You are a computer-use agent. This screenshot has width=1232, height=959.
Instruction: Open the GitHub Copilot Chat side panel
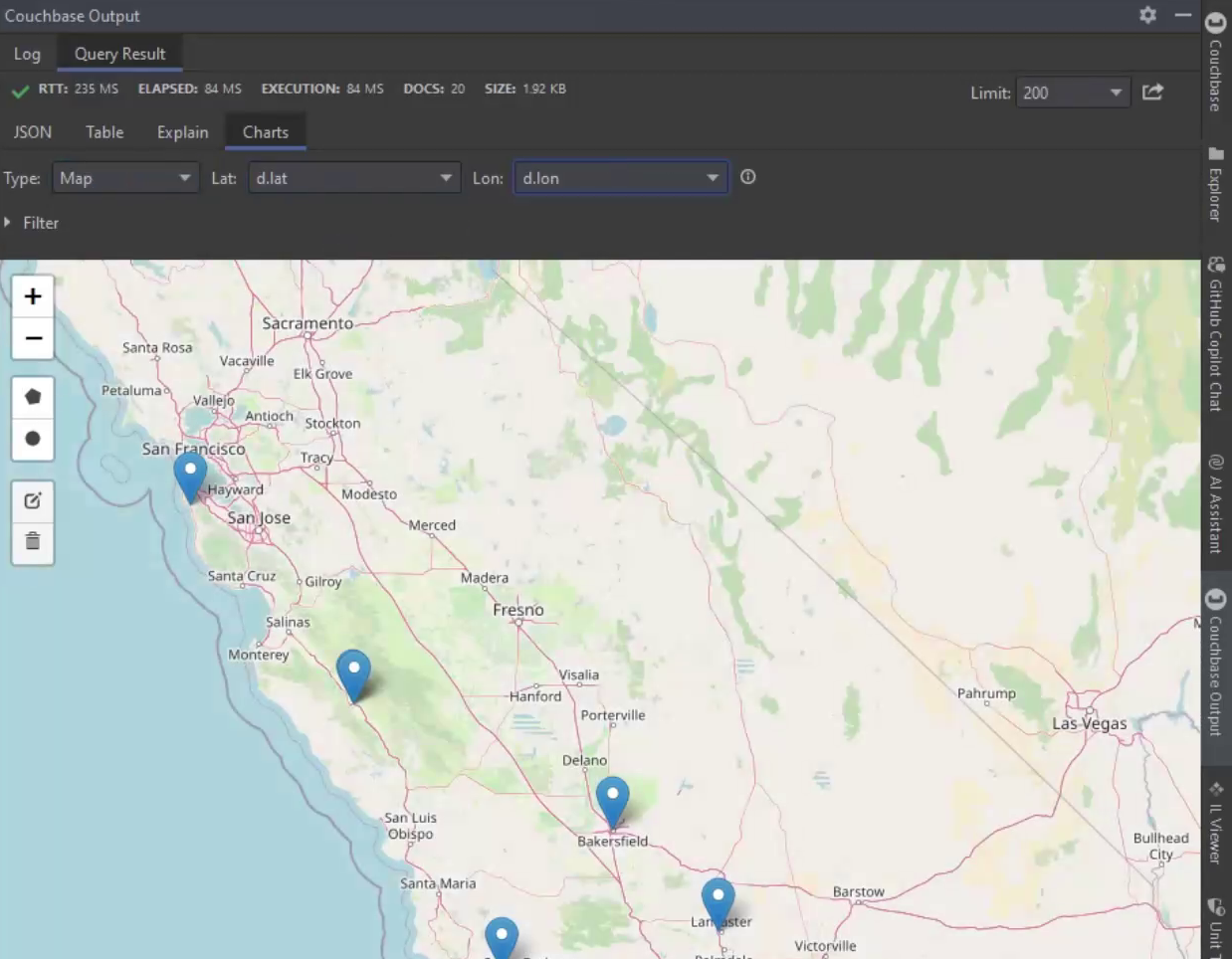(x=1215, y=333)
